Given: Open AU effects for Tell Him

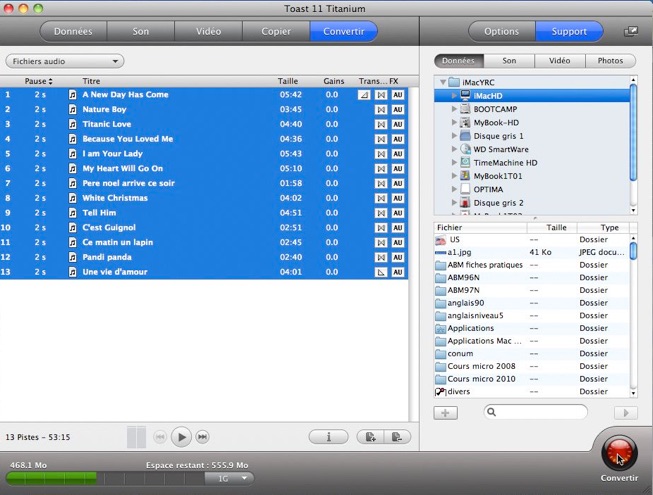Looking at the screenshot, I should [398, 213].
